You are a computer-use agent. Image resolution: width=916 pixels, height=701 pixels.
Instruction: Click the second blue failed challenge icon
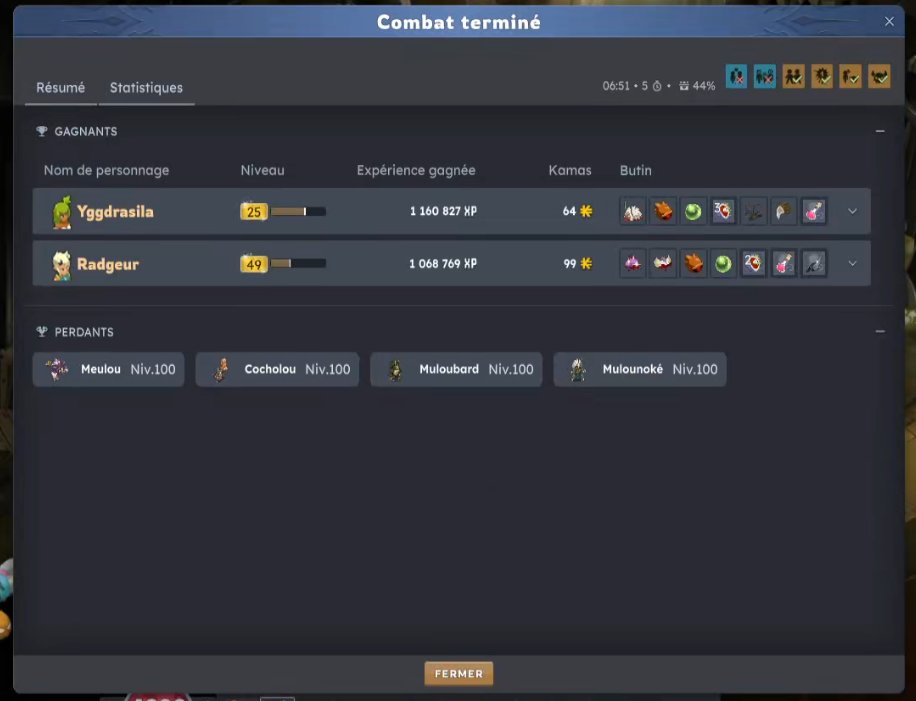click(765, 77)
